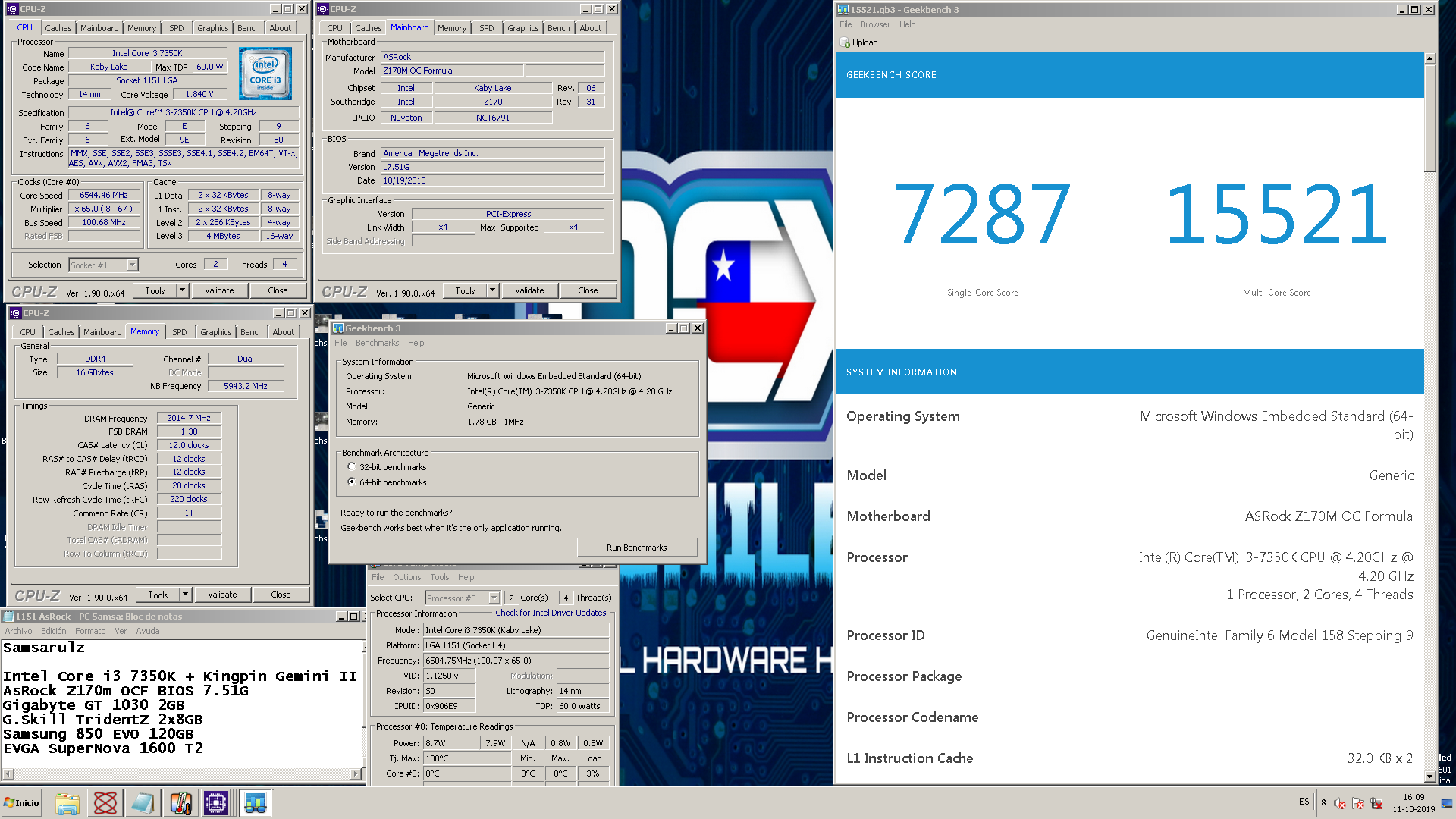Click Geekbench results vertical scrollbar thumb

[x=1429, y=119]
